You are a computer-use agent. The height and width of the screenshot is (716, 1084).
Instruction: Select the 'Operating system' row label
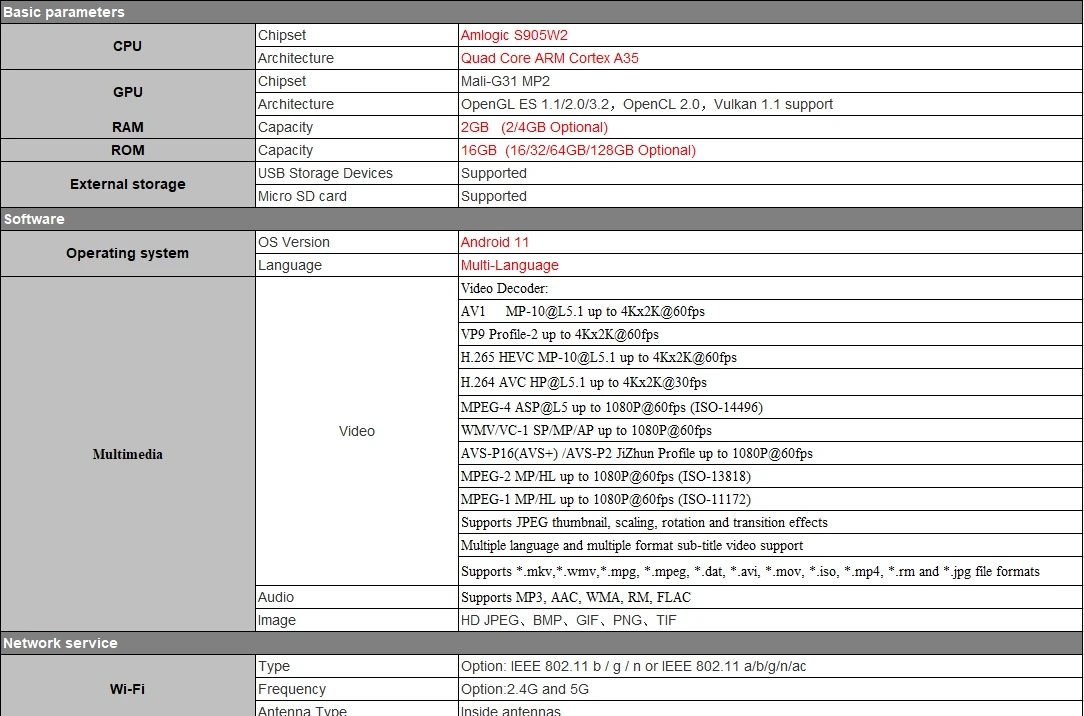pos(127,253)
